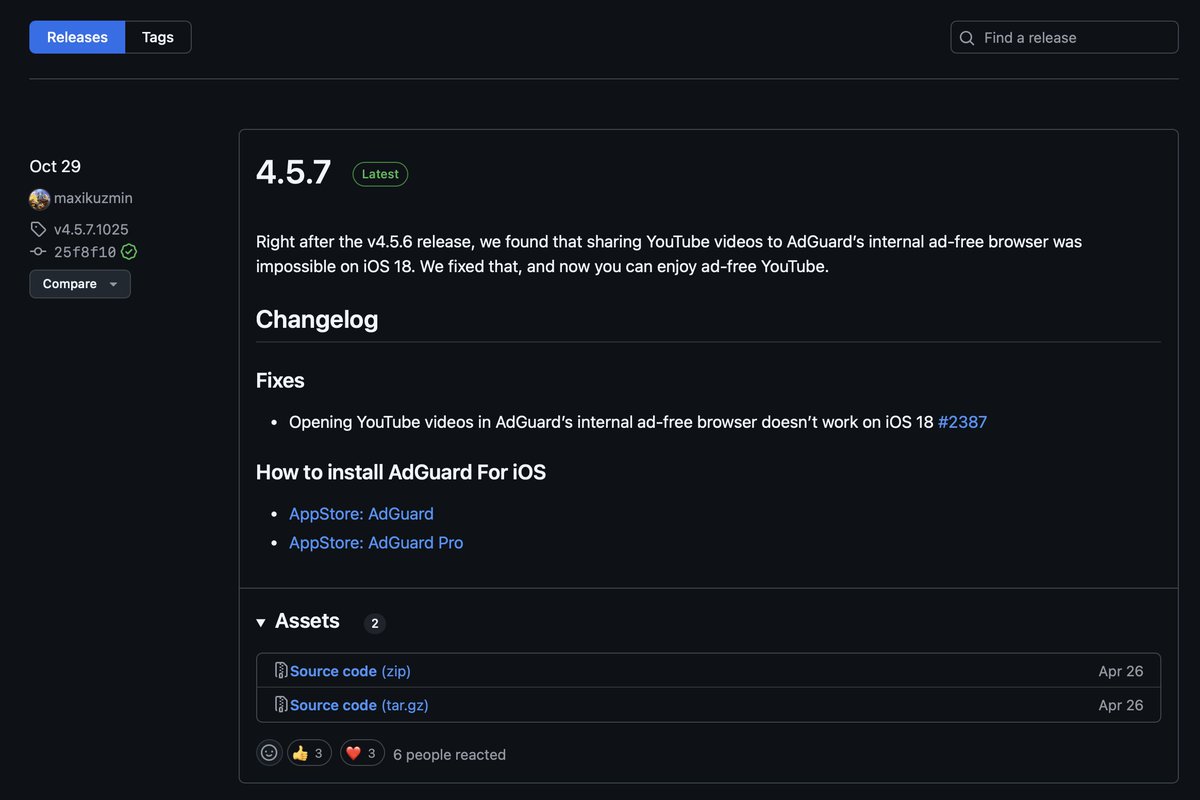Open the AppStore: AdGuard Pro link
The image size is (1200, 800).
coord(376,543)
